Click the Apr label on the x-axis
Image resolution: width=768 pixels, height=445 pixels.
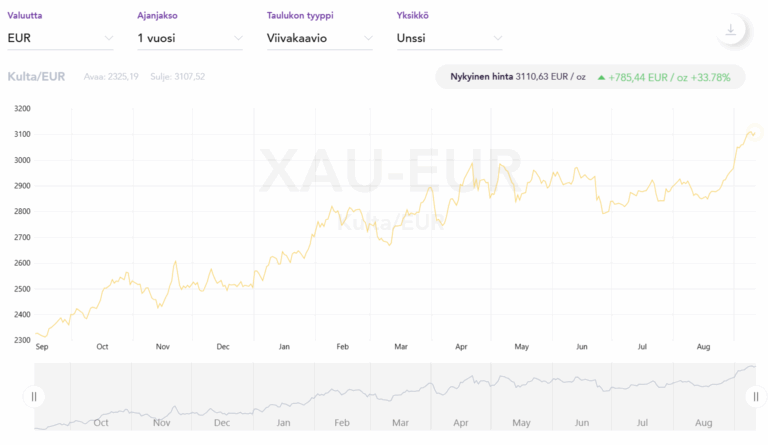(x=461, y=347)
